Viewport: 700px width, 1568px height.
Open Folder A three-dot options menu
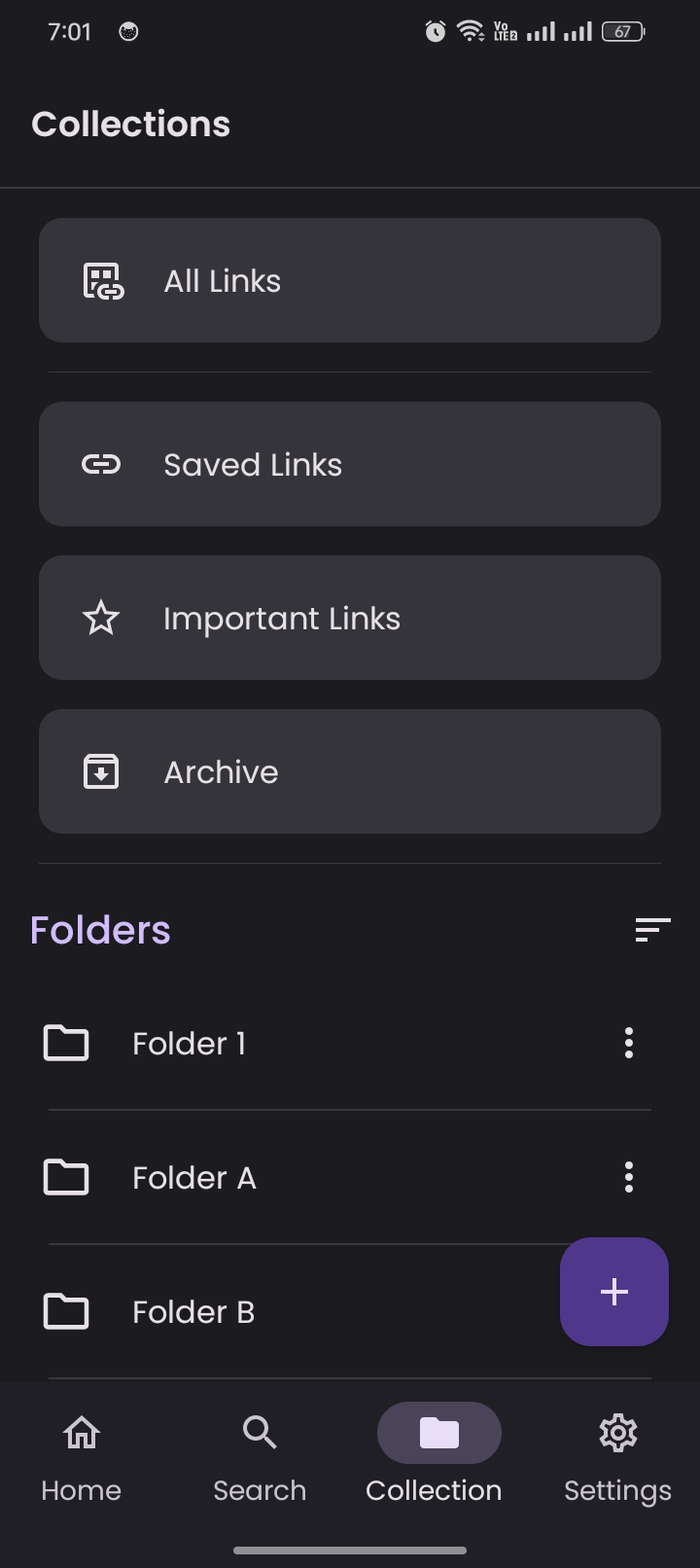629,1177
